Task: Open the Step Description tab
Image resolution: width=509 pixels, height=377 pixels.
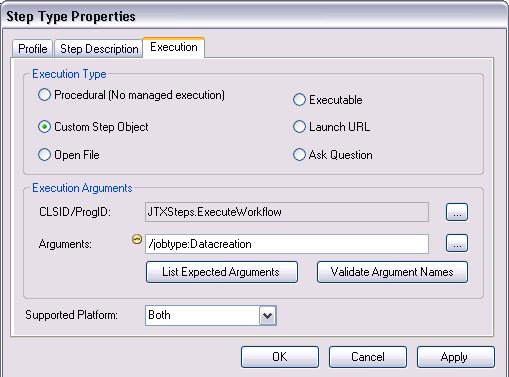Action: point(99,49)
